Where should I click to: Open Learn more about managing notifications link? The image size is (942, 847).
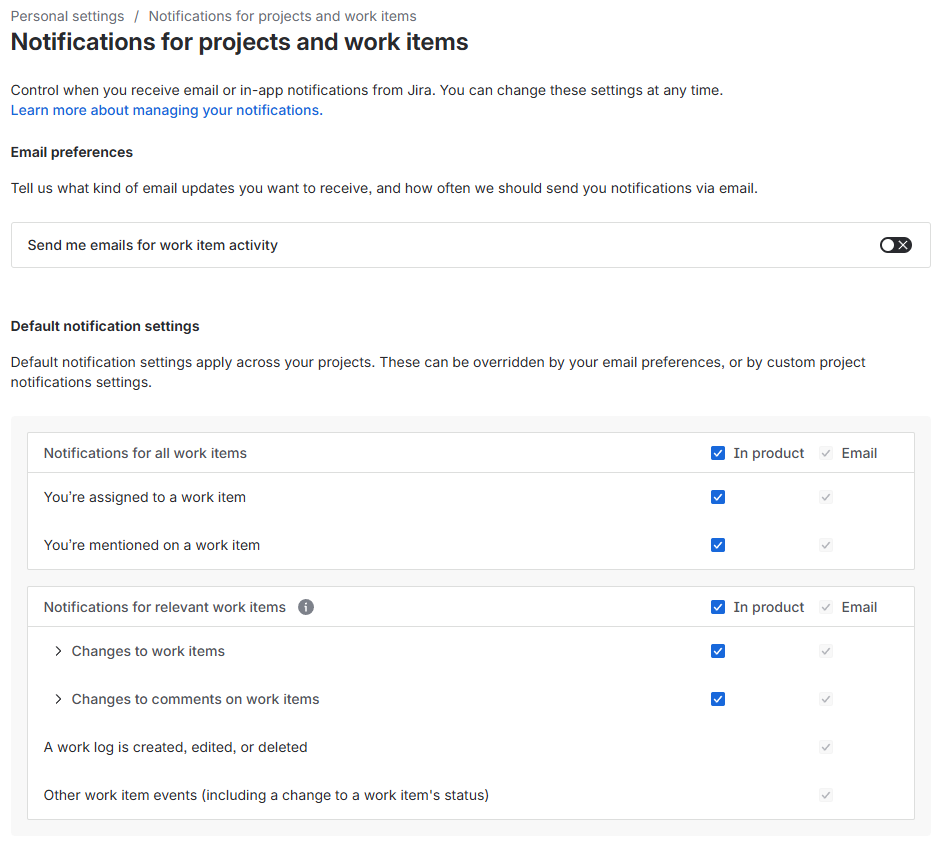coord(165,110)
